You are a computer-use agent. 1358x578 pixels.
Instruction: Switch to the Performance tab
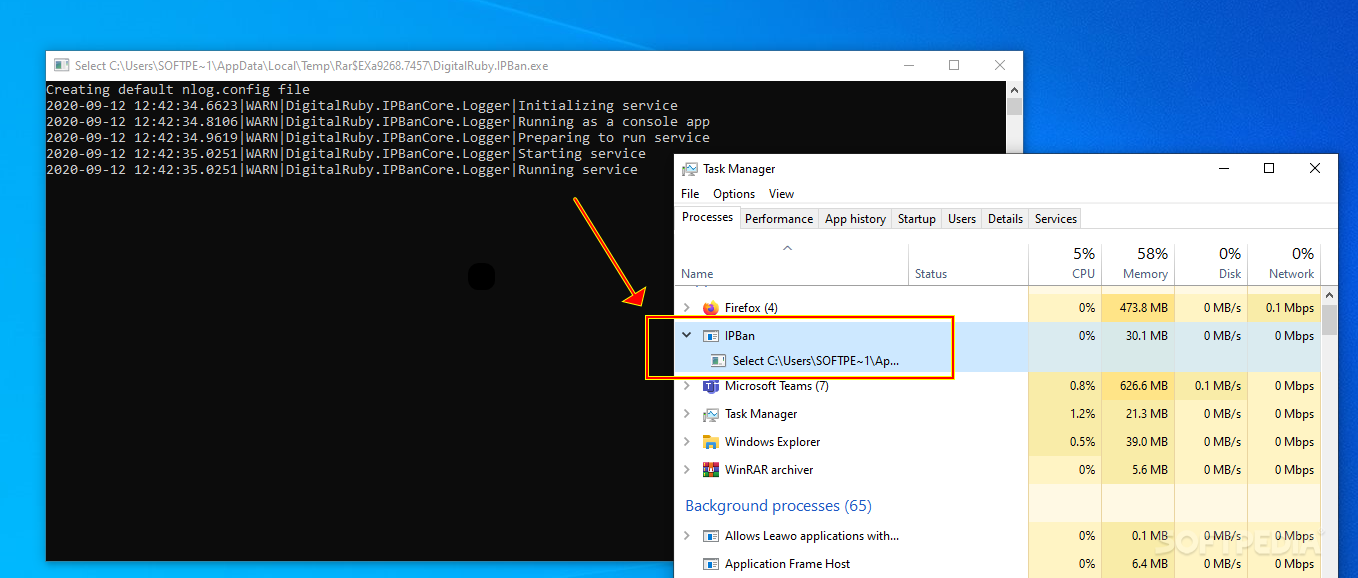point(779,219)
